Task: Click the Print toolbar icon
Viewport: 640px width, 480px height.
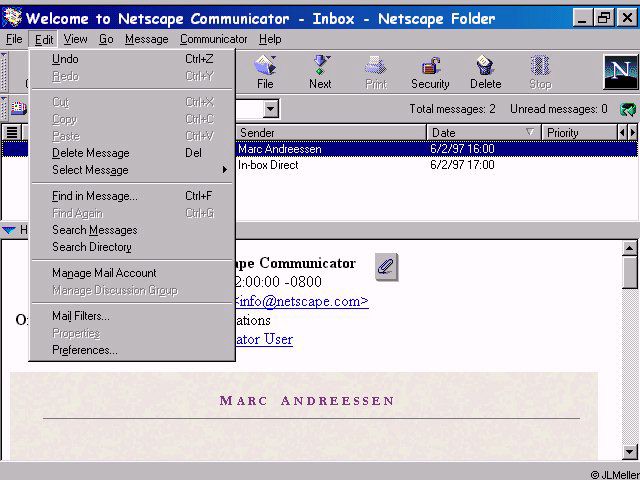Action: [376, 72]
